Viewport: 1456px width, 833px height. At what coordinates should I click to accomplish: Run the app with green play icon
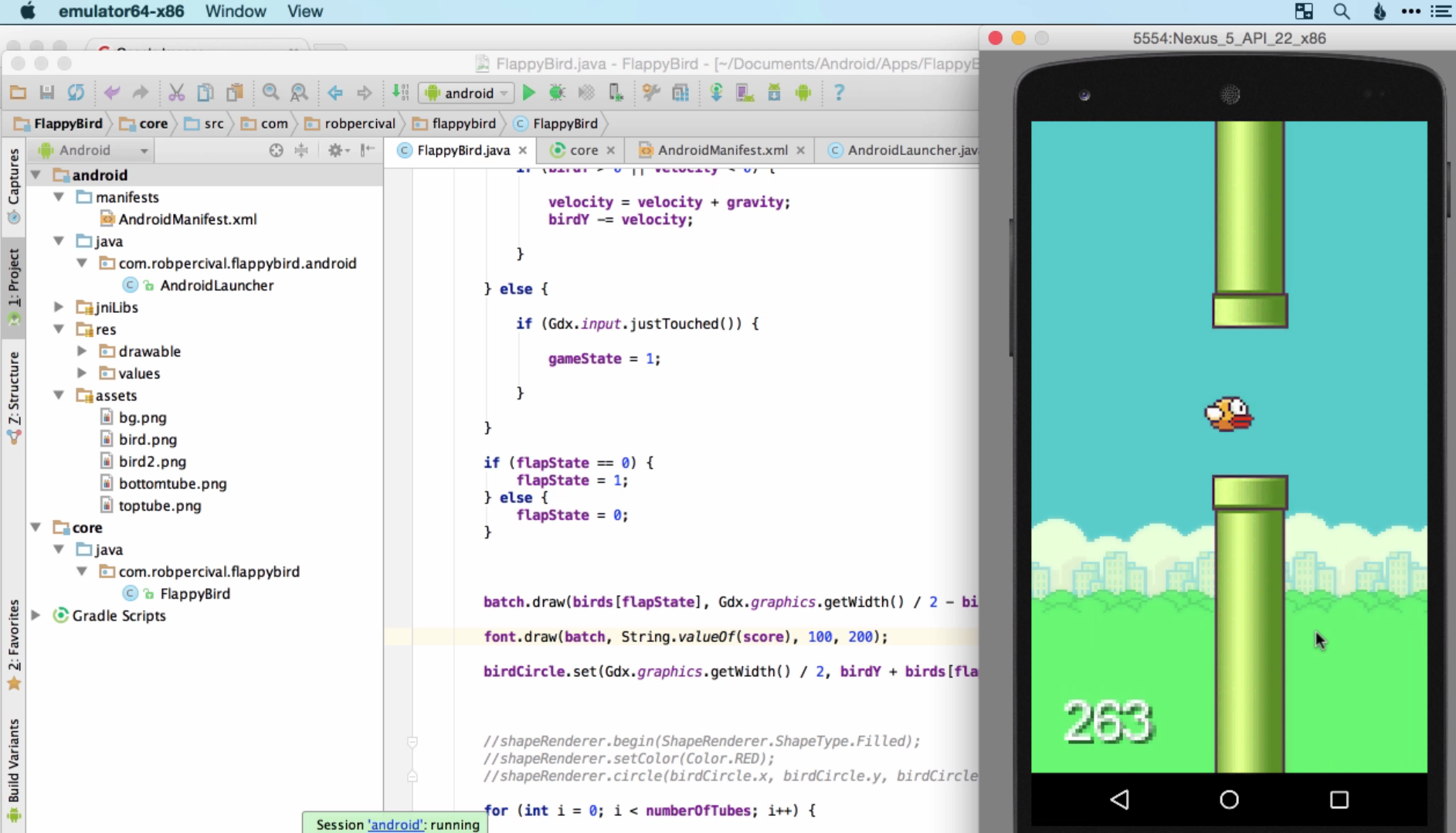click(x=529, y=93)
